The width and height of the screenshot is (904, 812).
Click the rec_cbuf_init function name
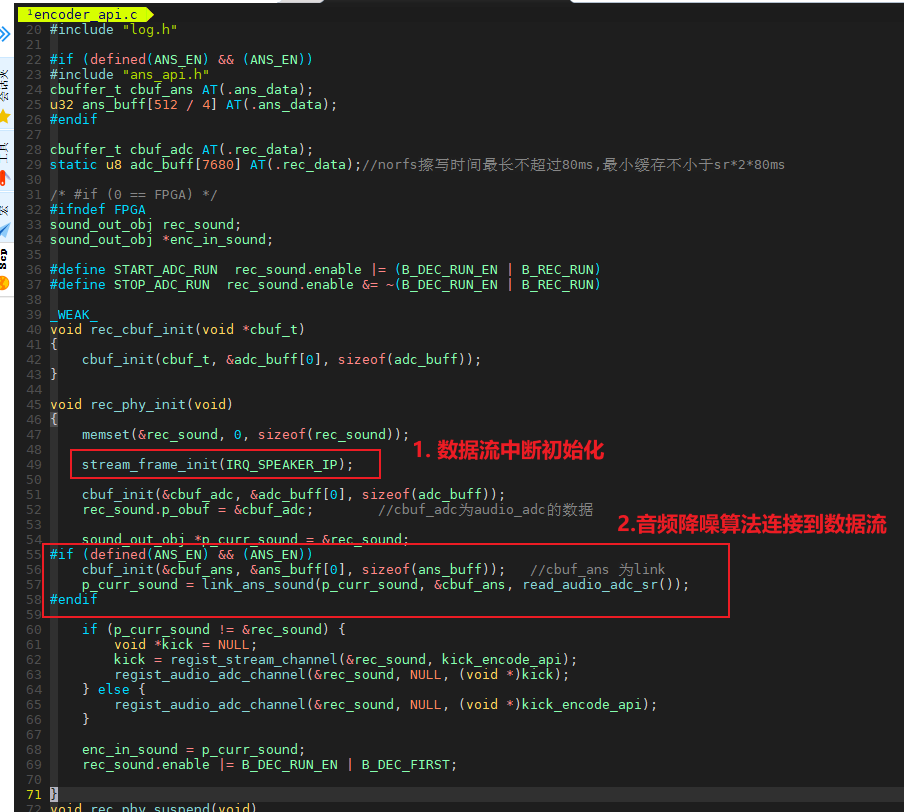tap(143, 329)
